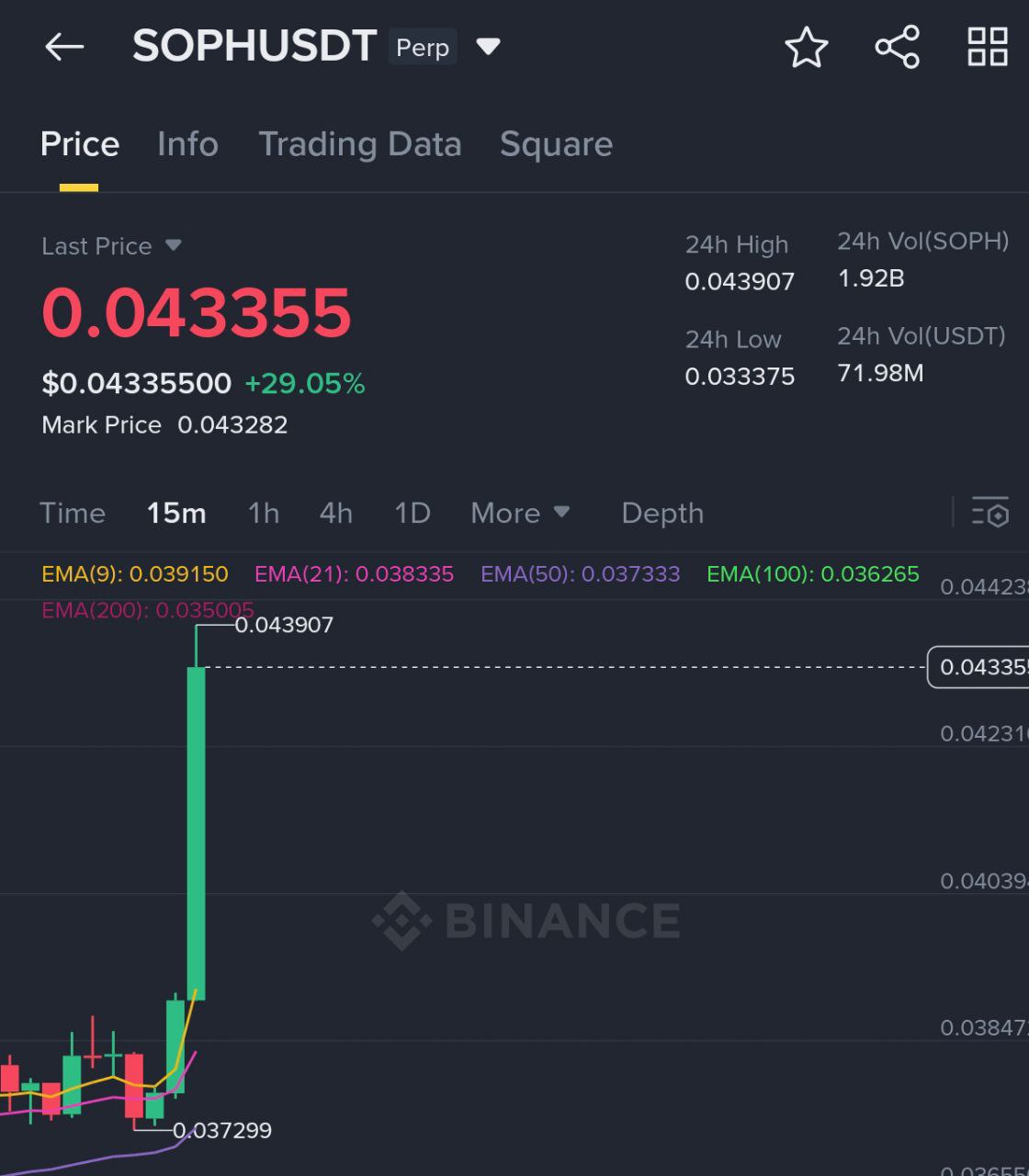Tap the EMA(200) indicator label
The image size is (1029, 1176).
148,610
